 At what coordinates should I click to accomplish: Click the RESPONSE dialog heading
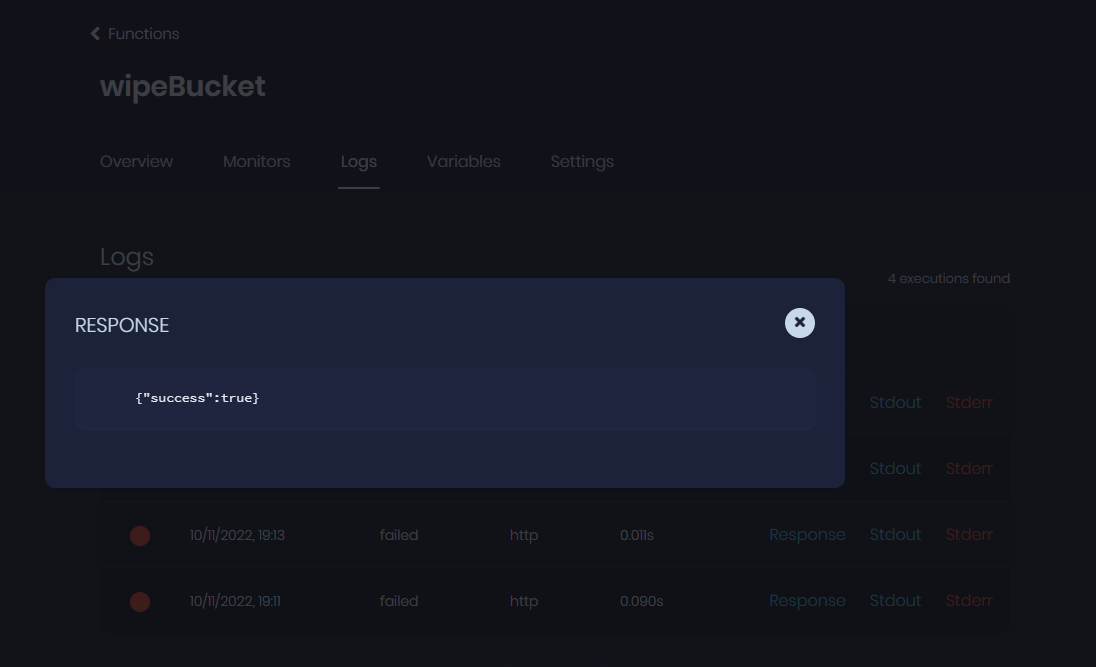pos(122,325)
